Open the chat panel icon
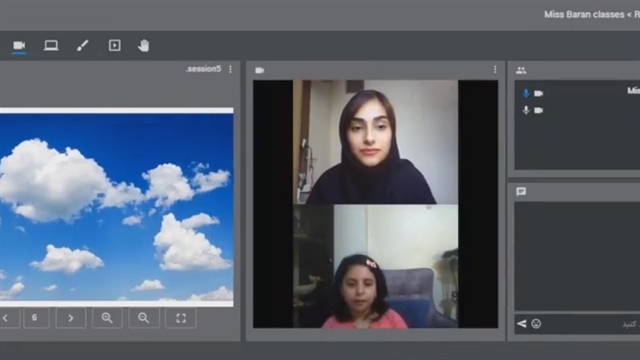Viewport: 640px width, 360px height. pos(521,191)
